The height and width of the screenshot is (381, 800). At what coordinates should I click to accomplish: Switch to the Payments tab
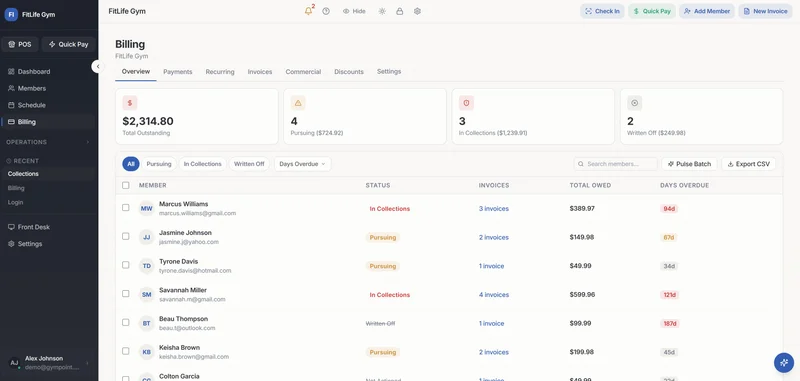tap(178, 72)
